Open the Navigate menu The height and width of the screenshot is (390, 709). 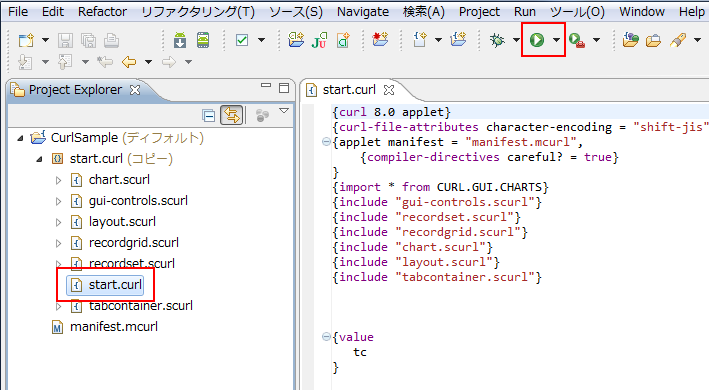[x=363, y=12]
